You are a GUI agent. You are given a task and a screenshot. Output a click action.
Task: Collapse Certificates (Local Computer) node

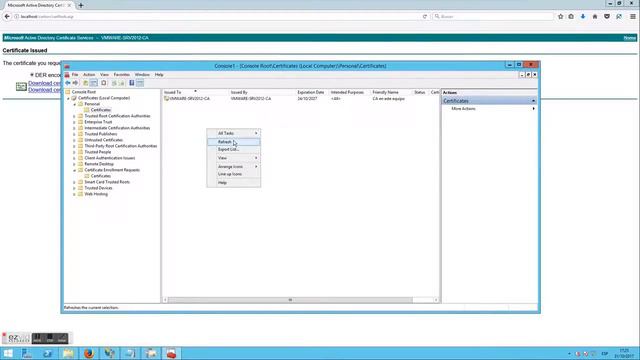(x=69, y=98)
